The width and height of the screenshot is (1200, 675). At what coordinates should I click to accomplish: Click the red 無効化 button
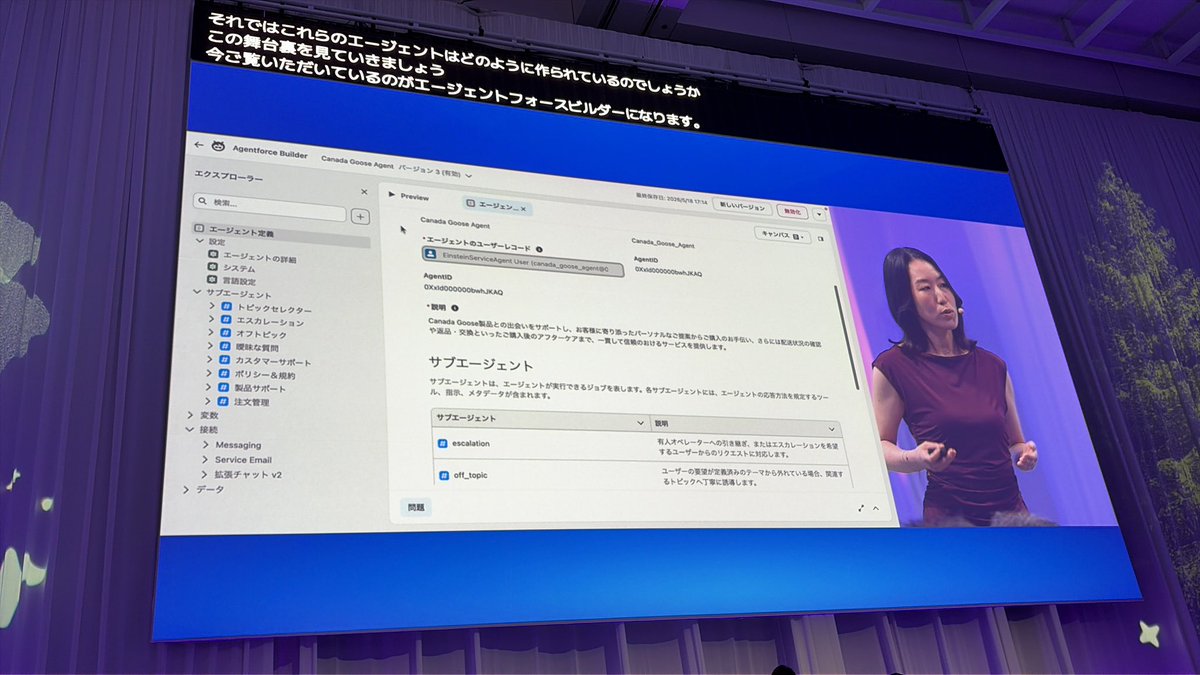point(793,211)
